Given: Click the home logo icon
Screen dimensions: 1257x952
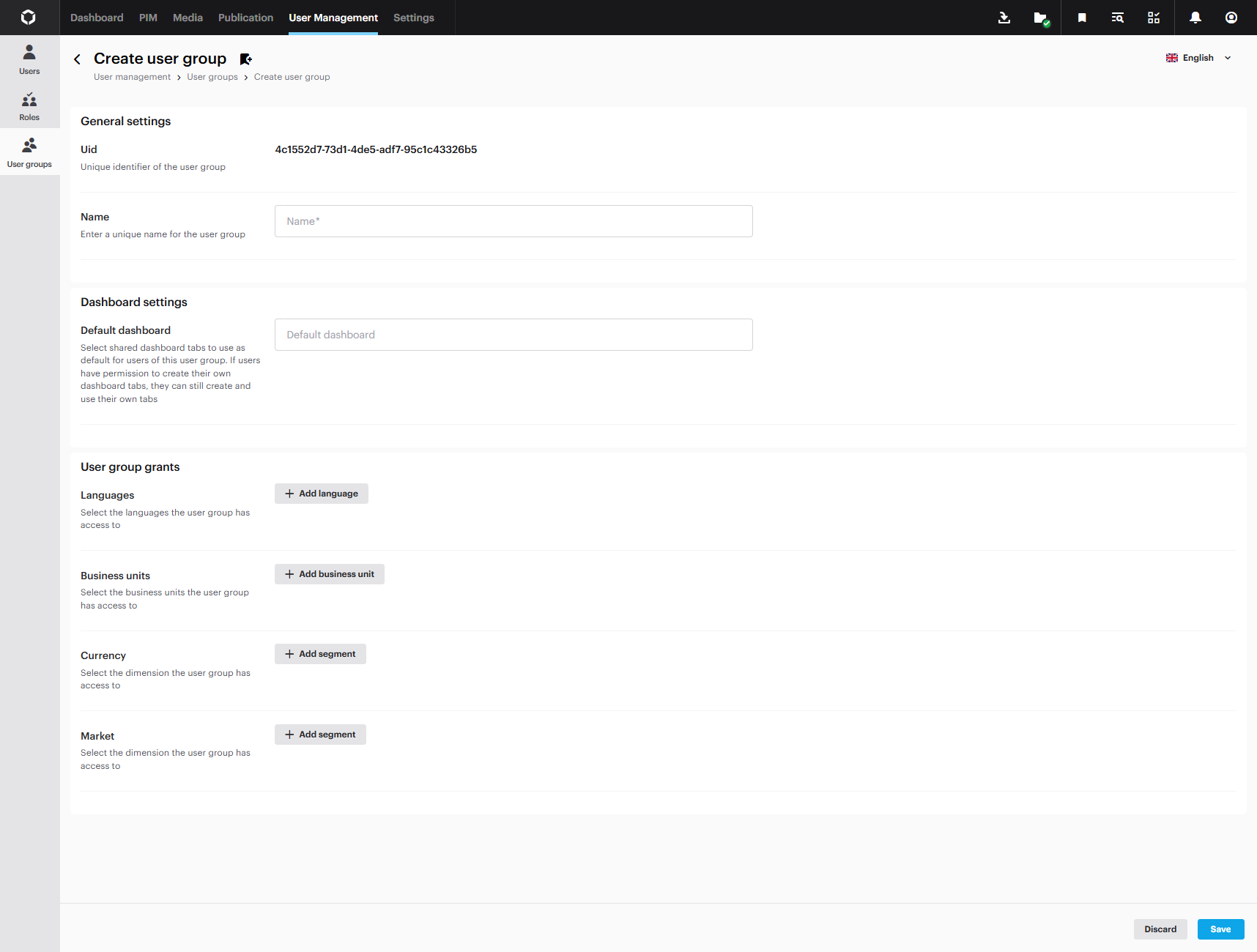Looking at the screenshot, I should click(x=29, y=18).
